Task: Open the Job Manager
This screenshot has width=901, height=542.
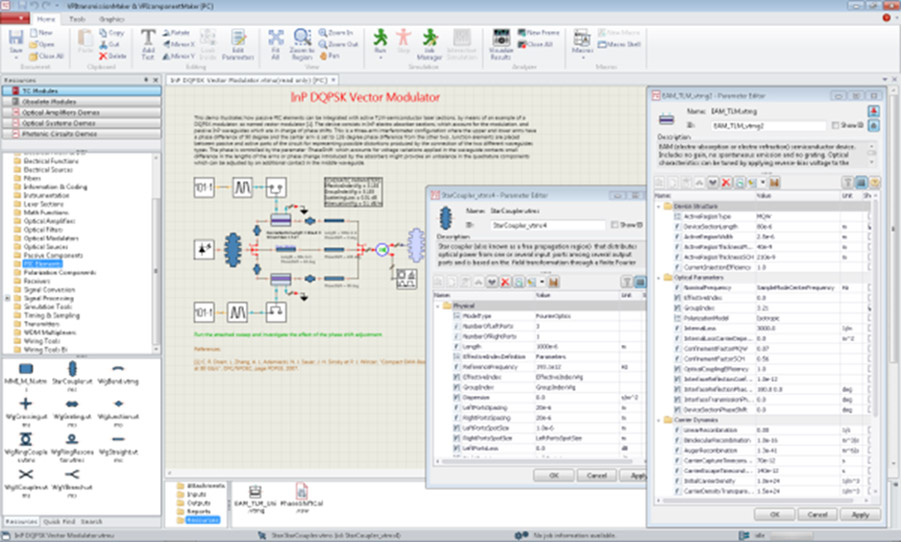Action: point(429,42)
